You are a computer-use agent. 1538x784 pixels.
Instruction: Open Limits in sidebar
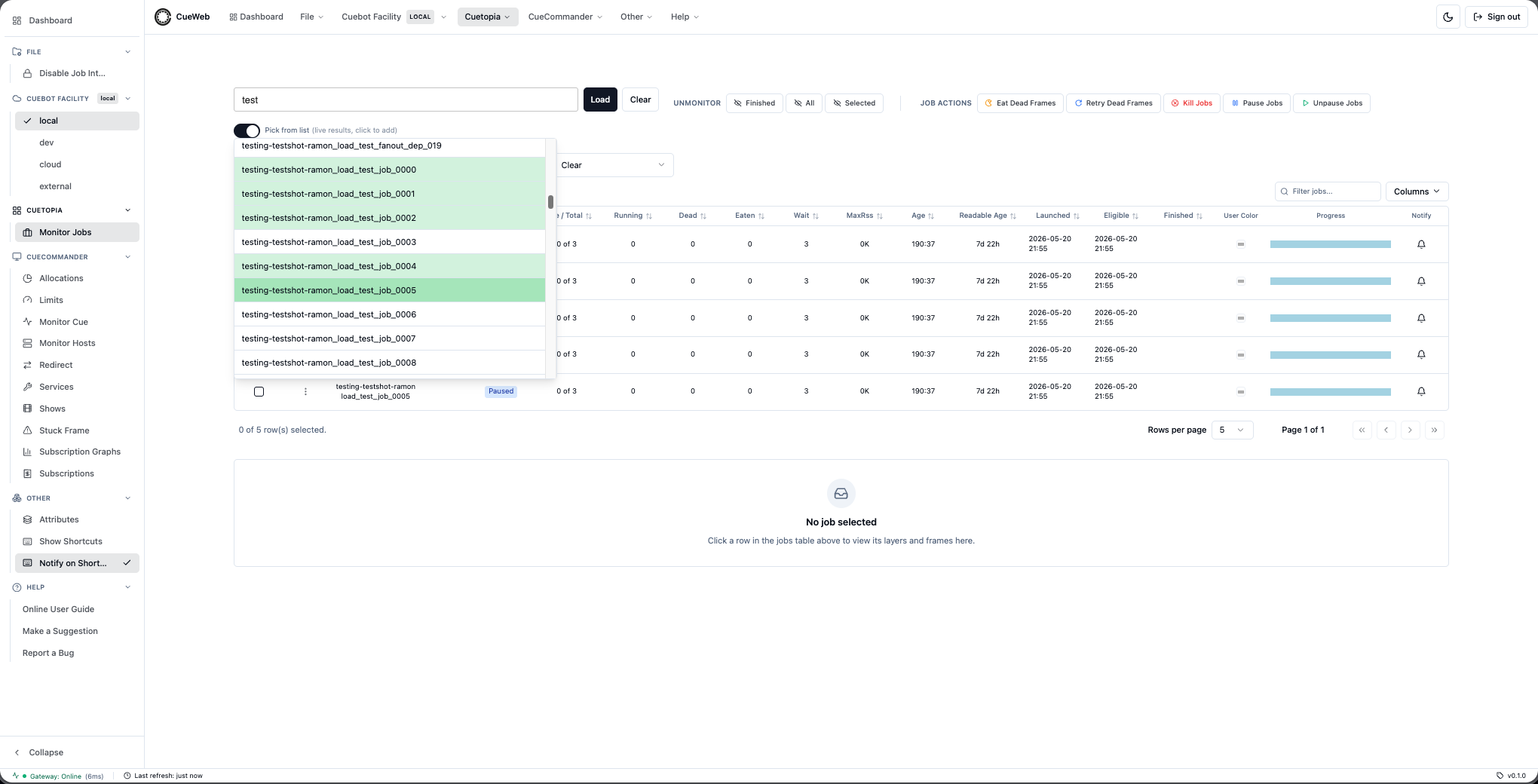click(x=77, y=300)
